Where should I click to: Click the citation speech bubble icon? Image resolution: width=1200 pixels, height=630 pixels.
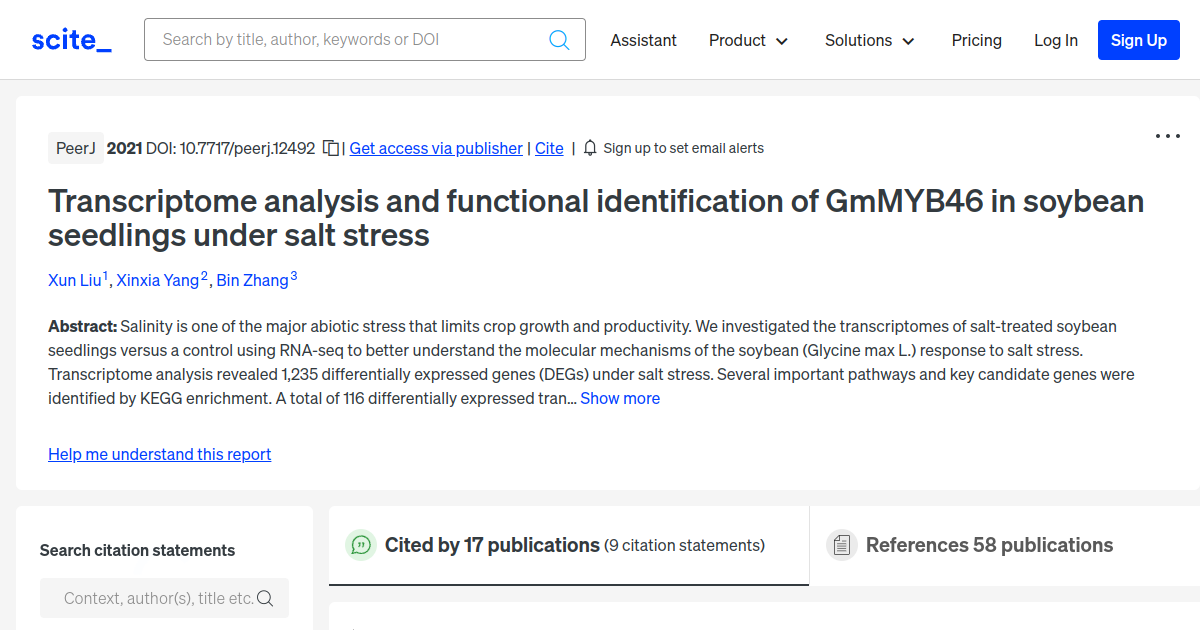coord(361,545)
